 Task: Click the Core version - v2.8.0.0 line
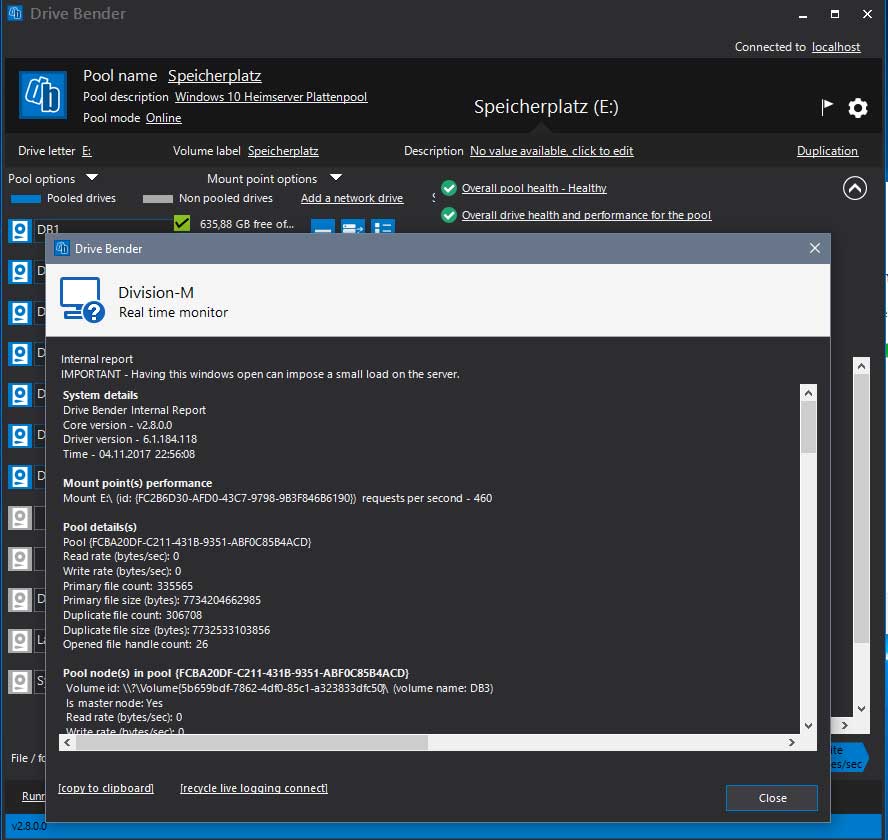click(x=118, y=425)
